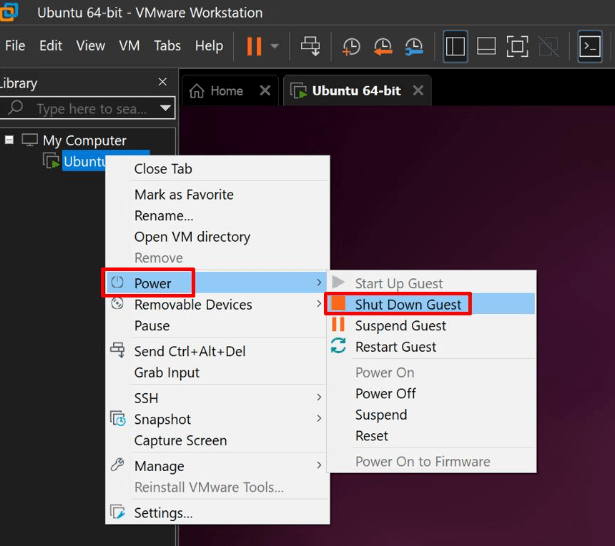
Task: Expand the Snapshot submenu
Action: coord(217,419)
